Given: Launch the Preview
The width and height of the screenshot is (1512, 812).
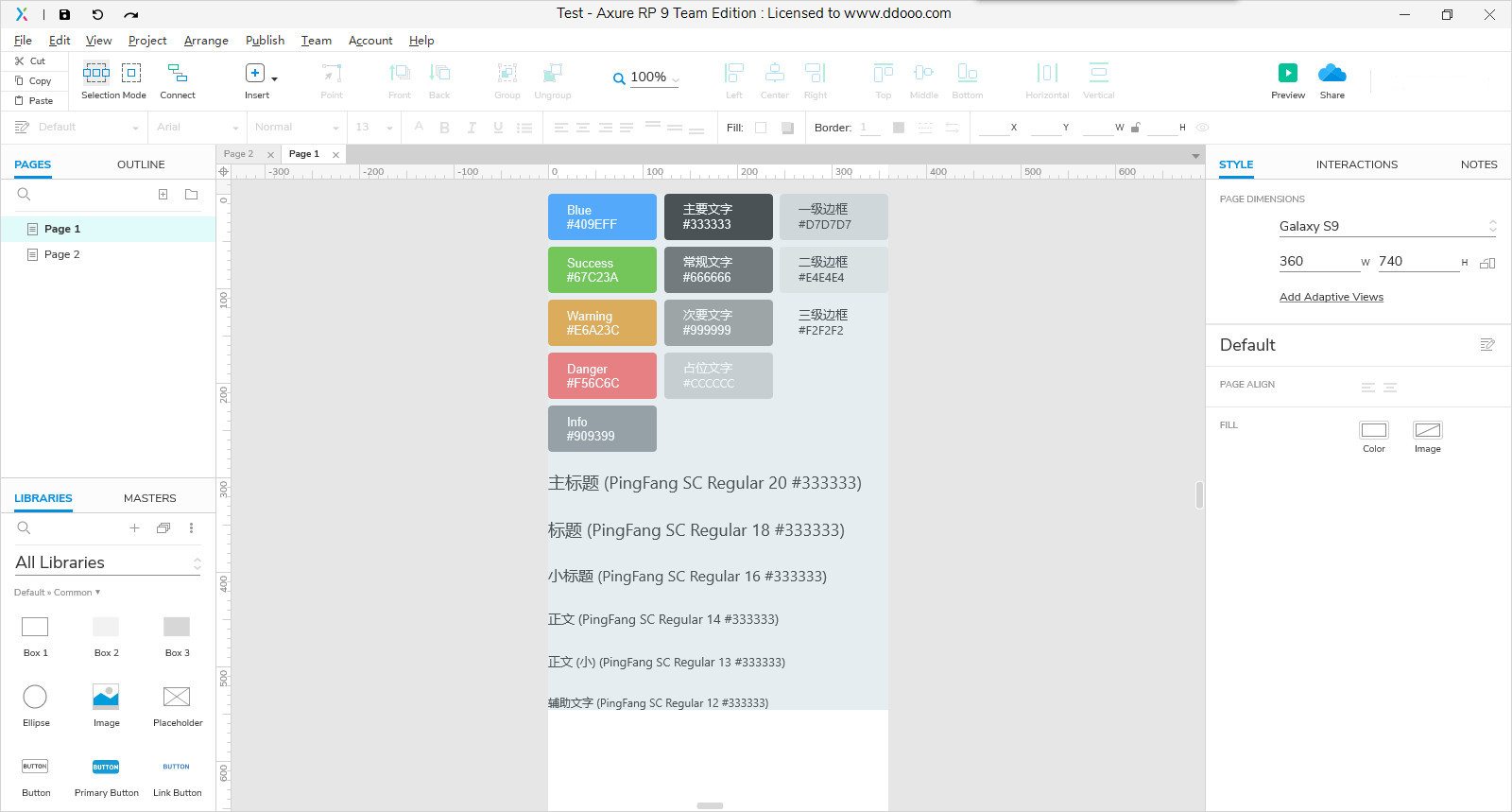Looking at the screenshot, I should tap(1288, 80).
